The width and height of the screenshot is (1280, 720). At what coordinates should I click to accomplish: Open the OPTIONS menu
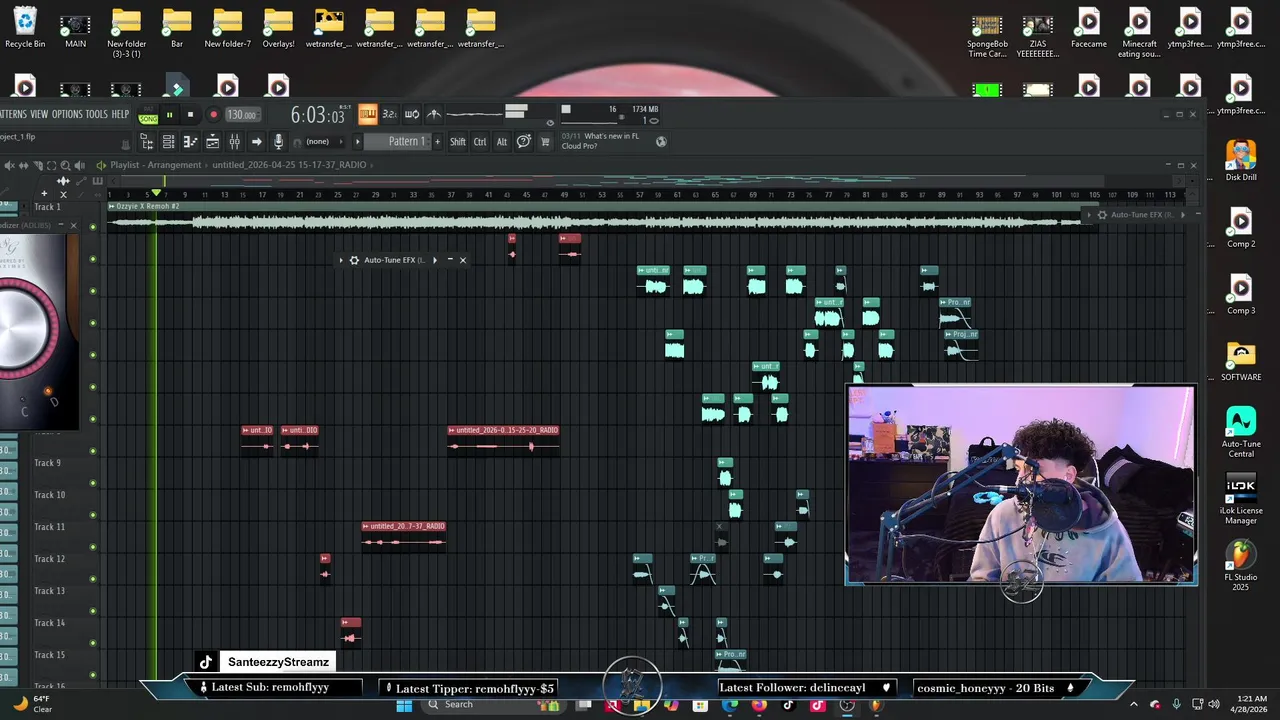click(67, 114)
